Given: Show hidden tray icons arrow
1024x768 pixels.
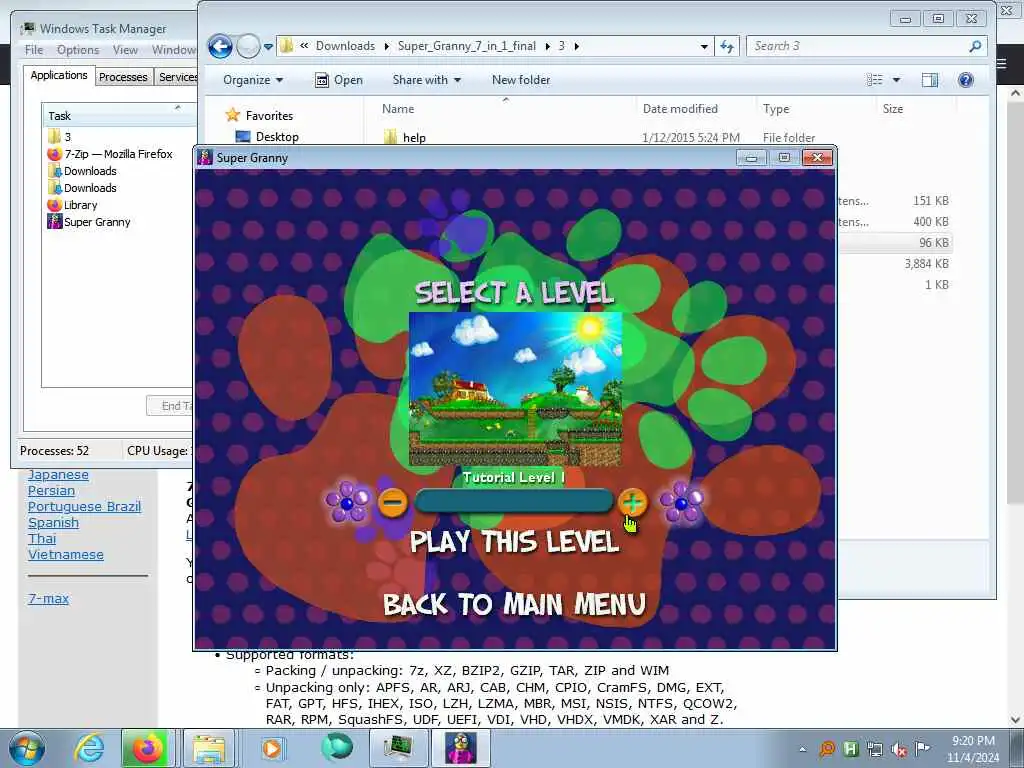Looking at the screenshot, I should (x=803, y=750).
